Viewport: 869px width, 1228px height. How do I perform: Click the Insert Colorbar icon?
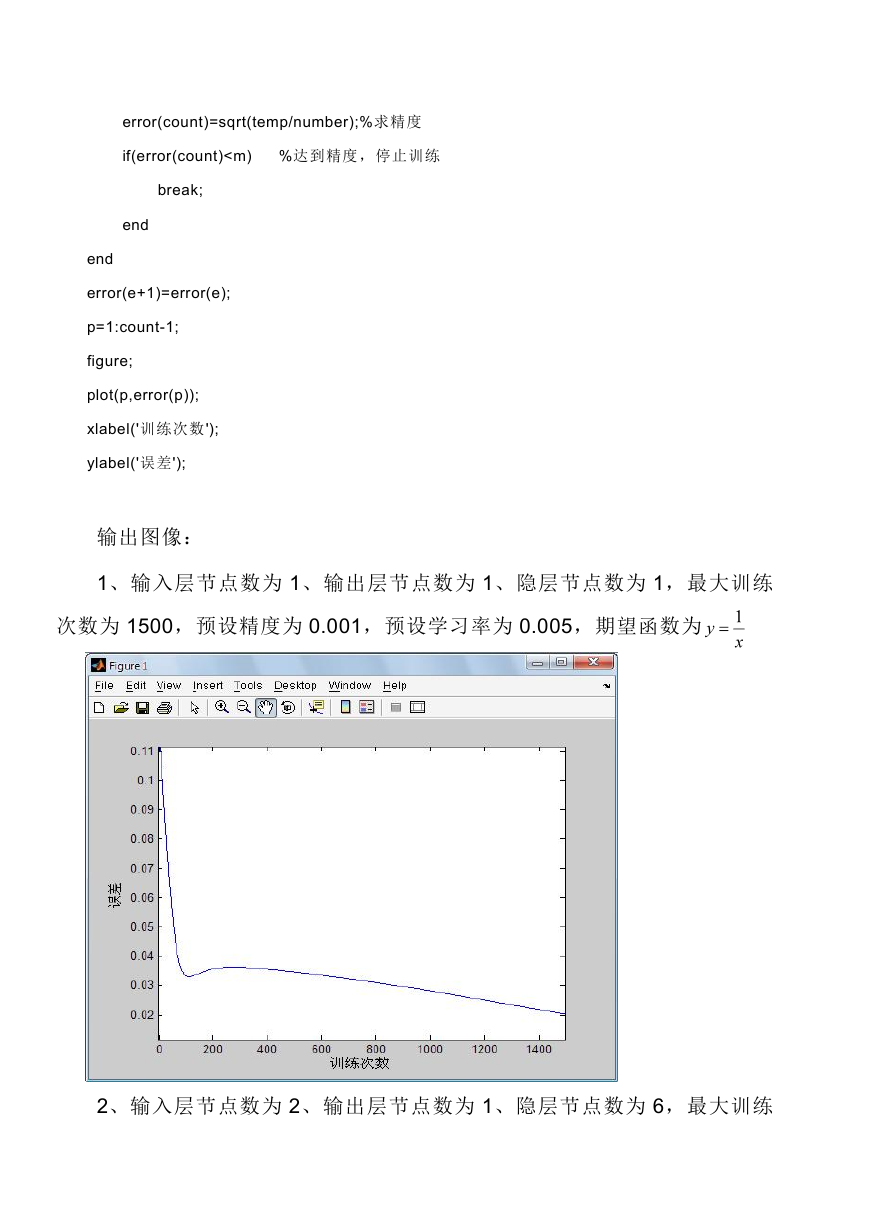point(346,707)
